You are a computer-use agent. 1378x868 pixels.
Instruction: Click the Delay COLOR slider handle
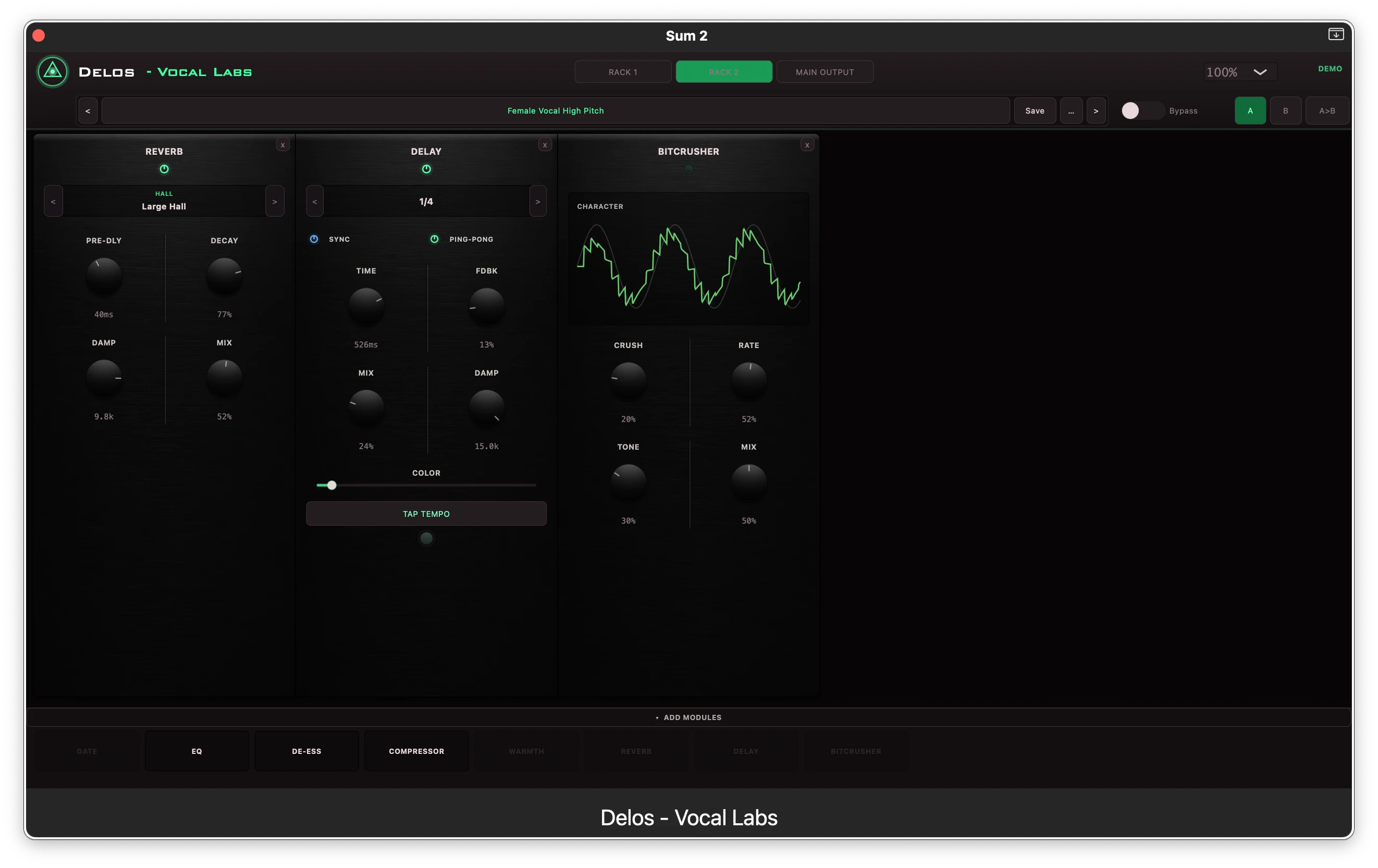[331, 485]
